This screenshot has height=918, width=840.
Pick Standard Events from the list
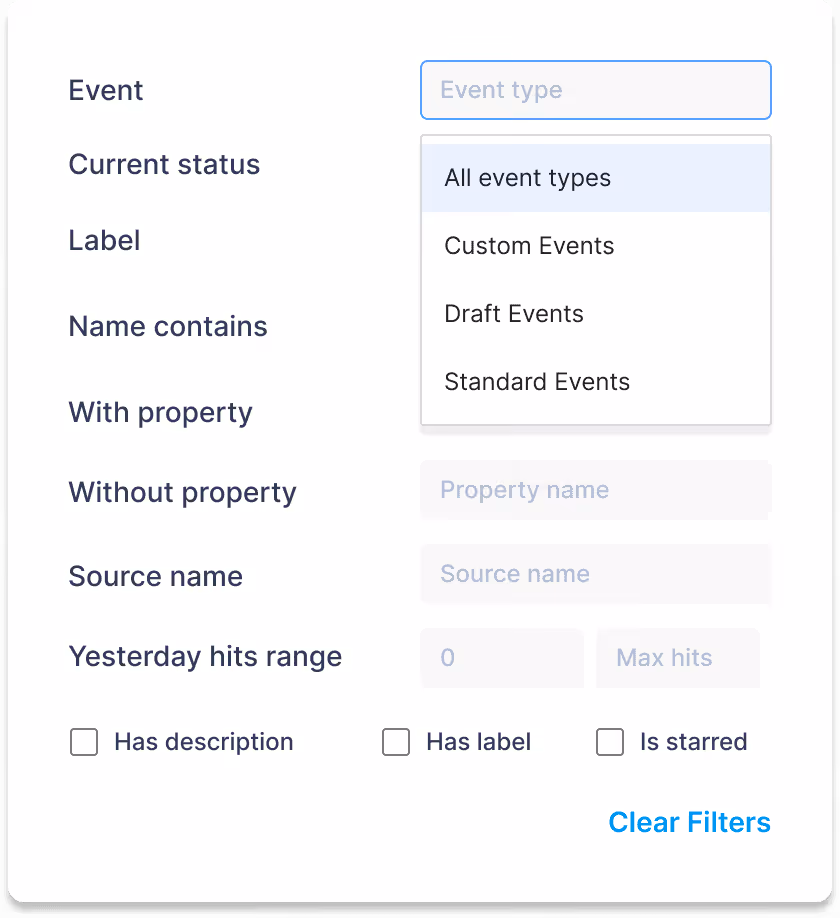pyautogui.click(x=536, y=381)
